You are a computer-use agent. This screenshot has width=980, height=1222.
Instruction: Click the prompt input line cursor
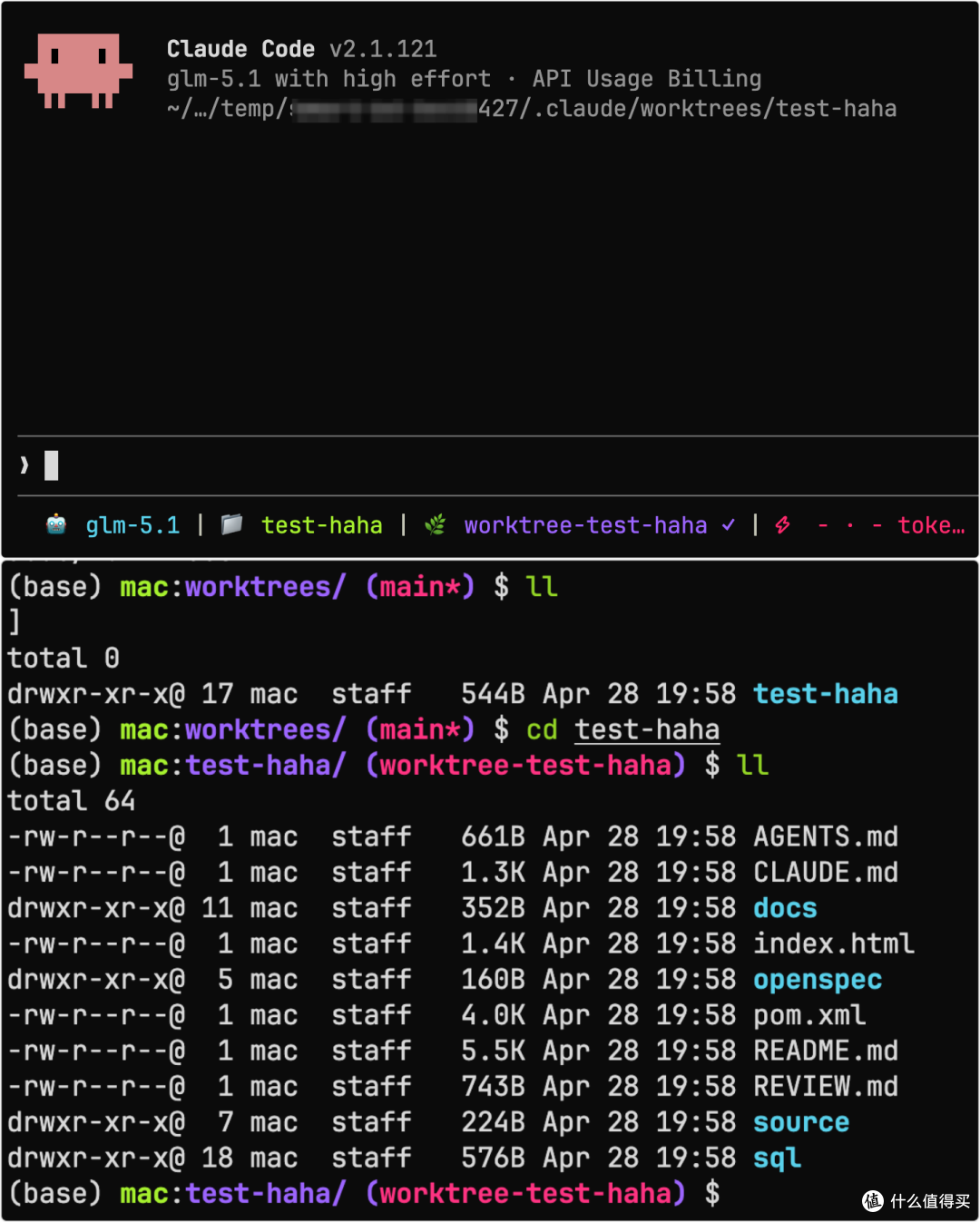pyautogui.click(x=52, y=465)
